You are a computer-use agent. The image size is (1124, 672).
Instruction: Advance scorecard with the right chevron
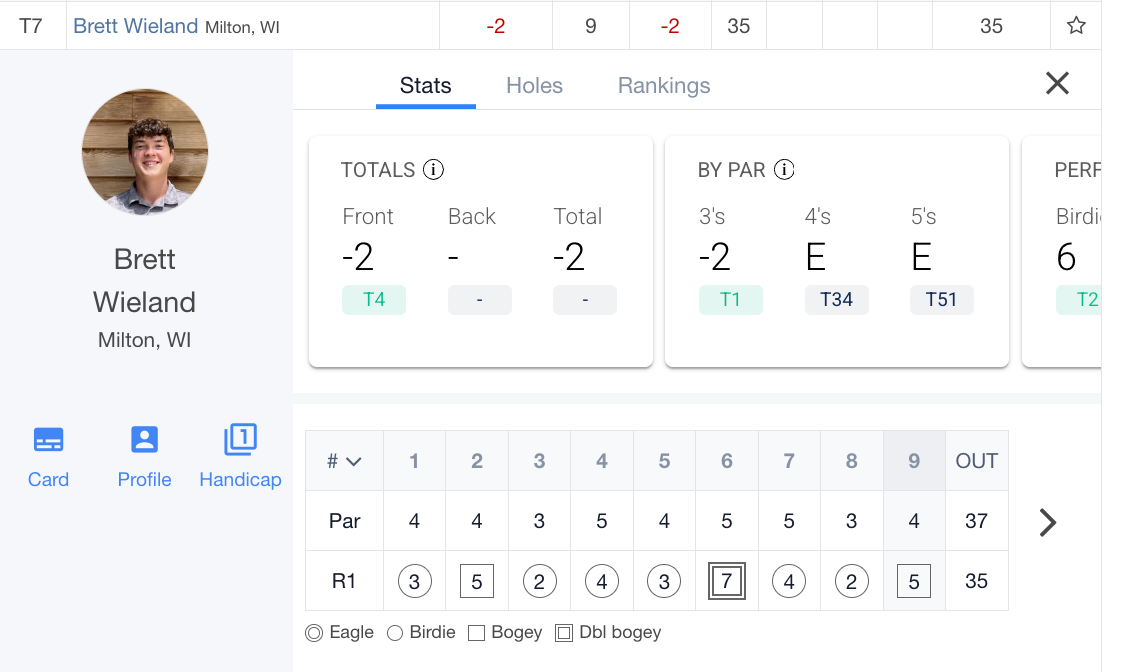[x=1047, y=522]
